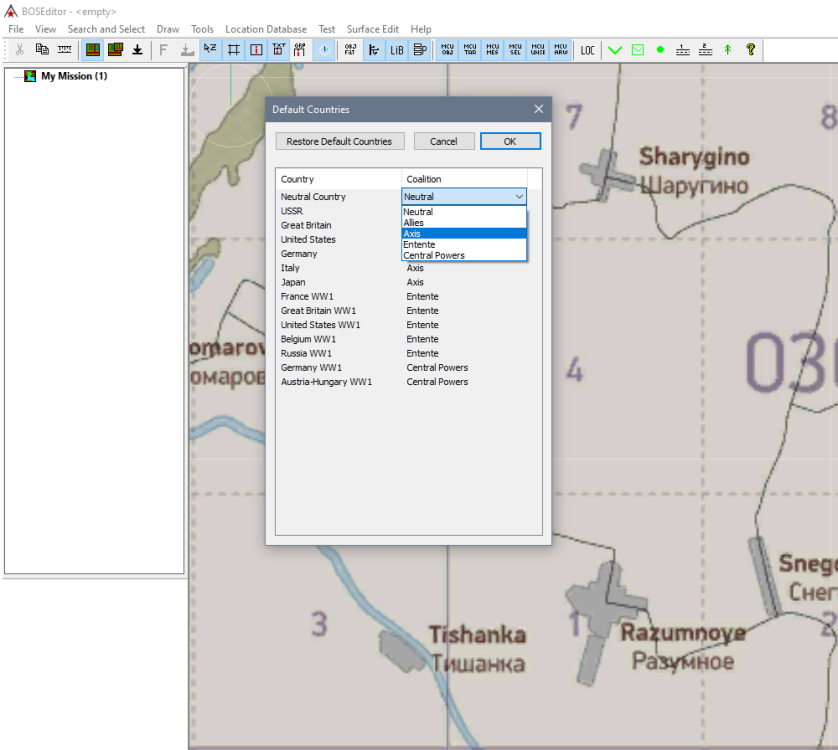Click the green dot toolbar icon

point(660,49)
